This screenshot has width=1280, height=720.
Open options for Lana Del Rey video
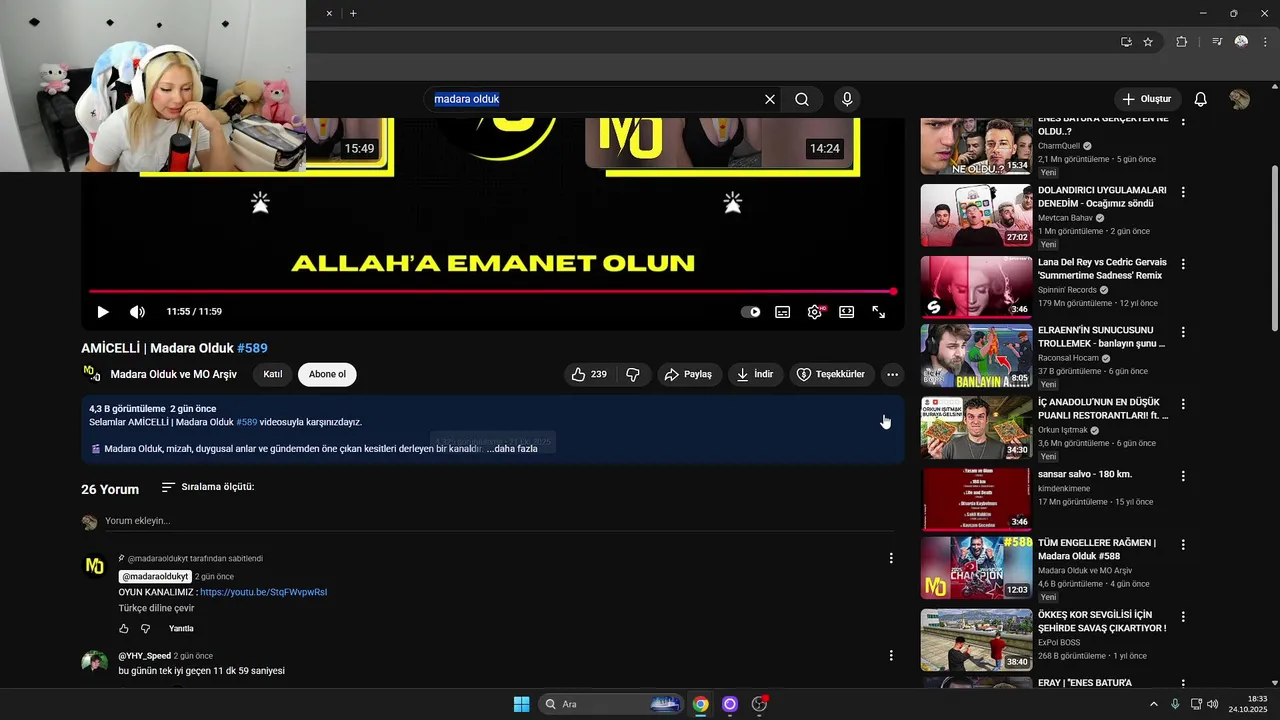coord(1183,264)
